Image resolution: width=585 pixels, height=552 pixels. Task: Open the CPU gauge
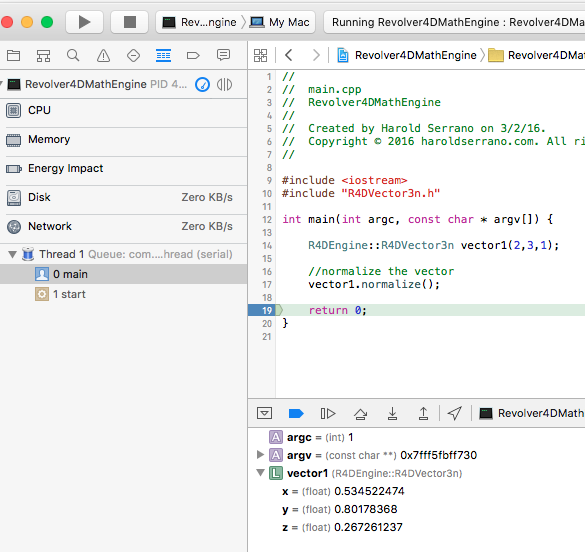[123, 110]
